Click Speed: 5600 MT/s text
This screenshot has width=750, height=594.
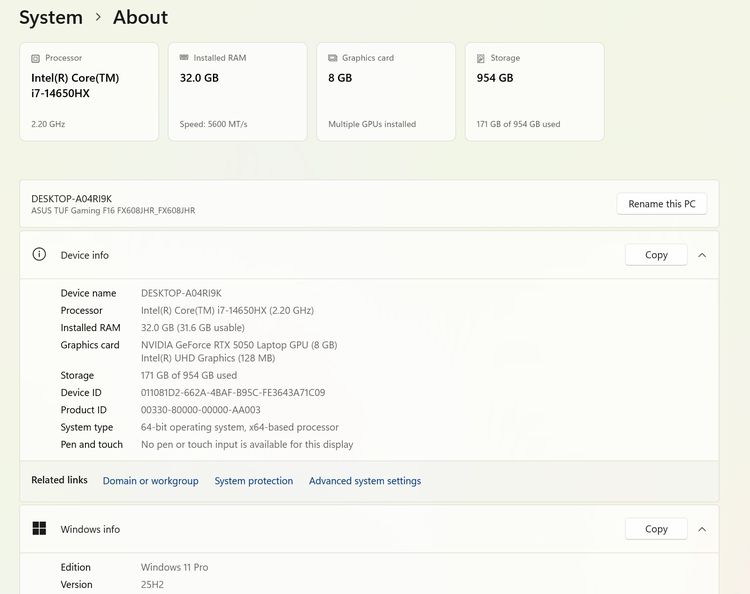(x=213, y=124)
